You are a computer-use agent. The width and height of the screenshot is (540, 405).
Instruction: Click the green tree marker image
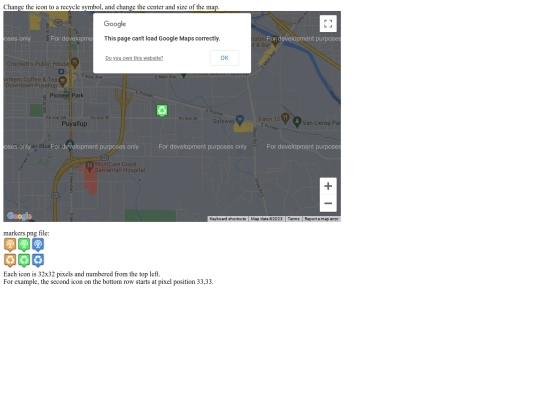[x=24, y=245]
